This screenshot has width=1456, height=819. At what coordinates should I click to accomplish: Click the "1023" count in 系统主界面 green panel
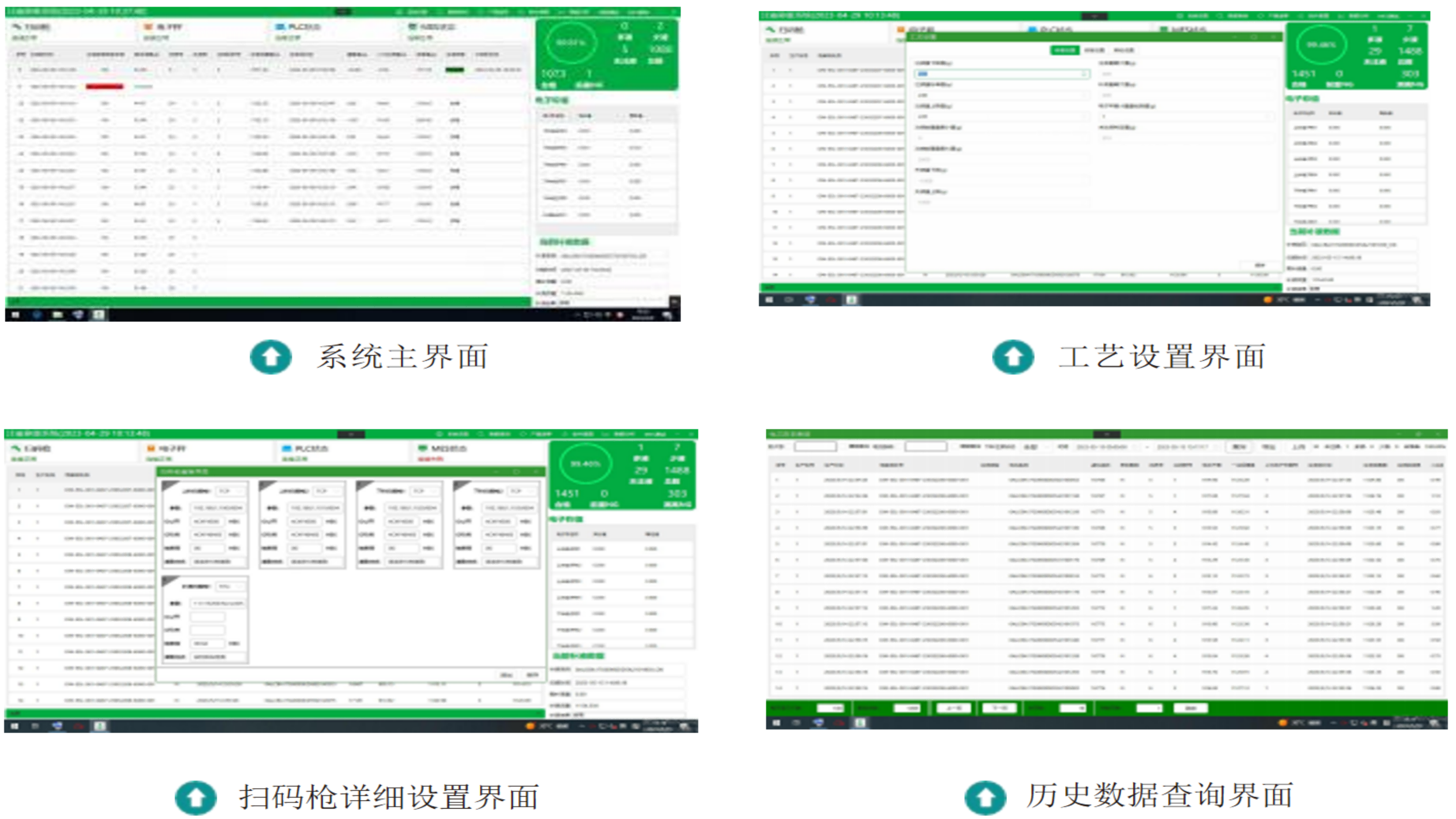(x=553, y=74)
